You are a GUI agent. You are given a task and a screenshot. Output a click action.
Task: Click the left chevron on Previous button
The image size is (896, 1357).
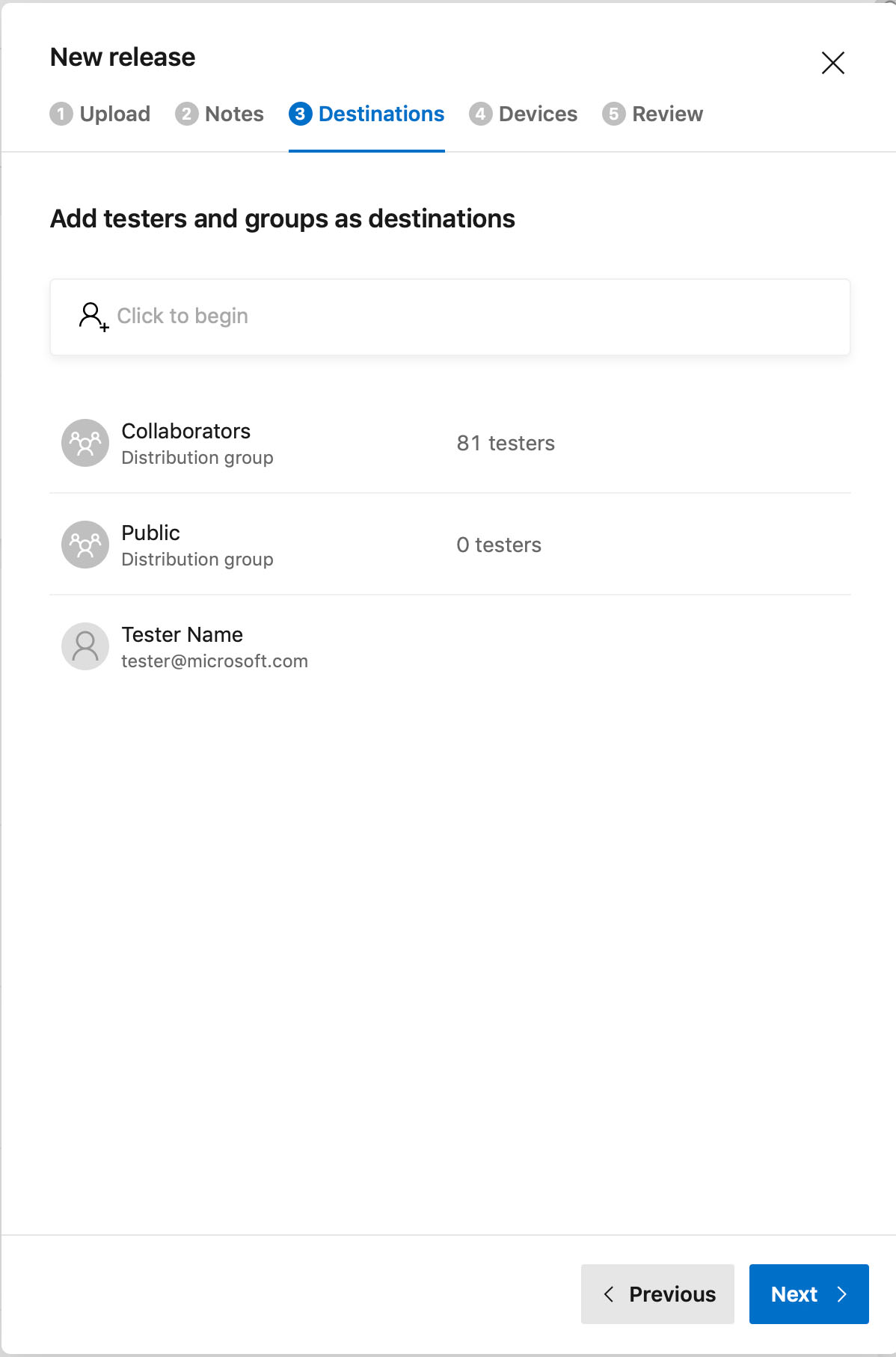[x=609, y=1294]
